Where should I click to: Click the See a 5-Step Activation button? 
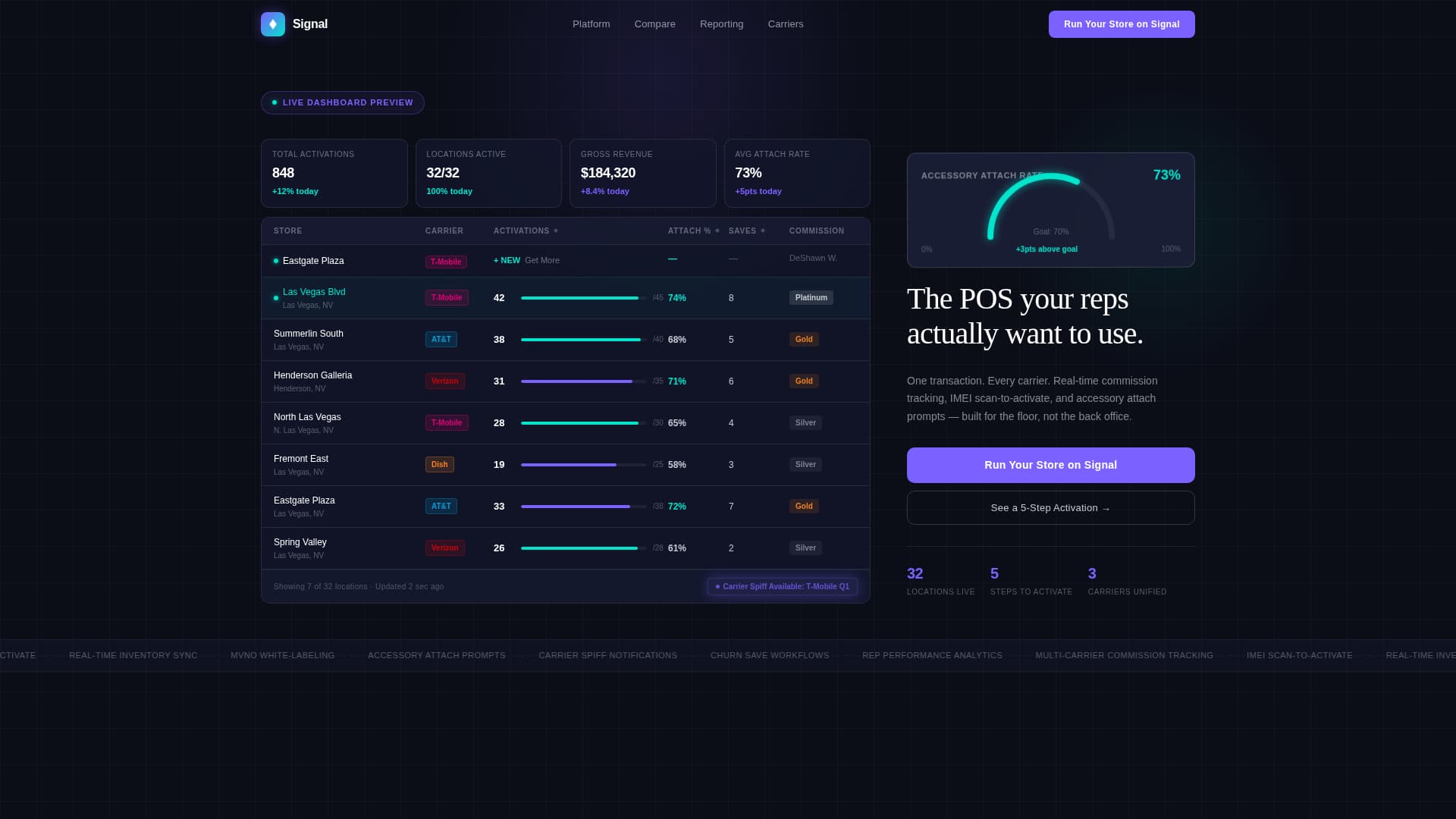(x=1050, y=508)
